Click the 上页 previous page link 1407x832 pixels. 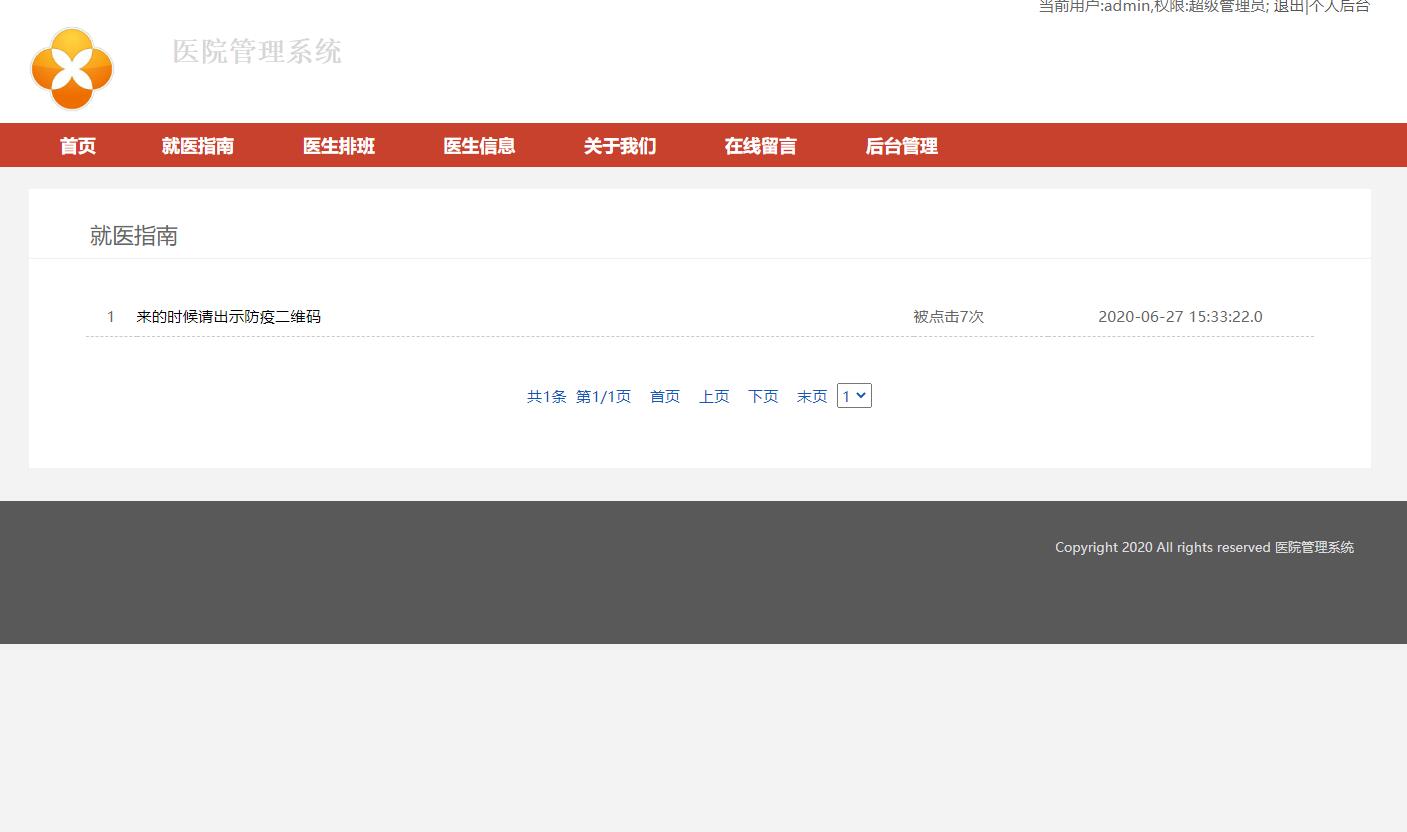[714, 396]
